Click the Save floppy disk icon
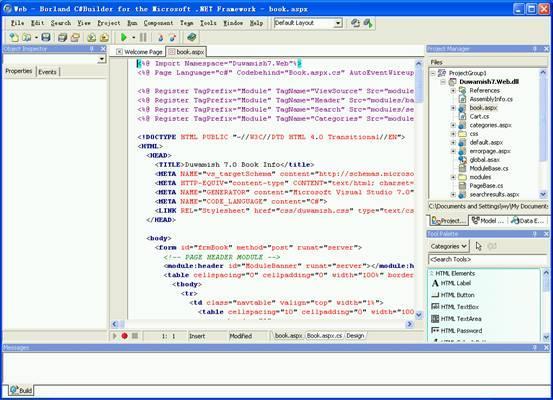This screenshot has height=400, width=553. point(46,37)
